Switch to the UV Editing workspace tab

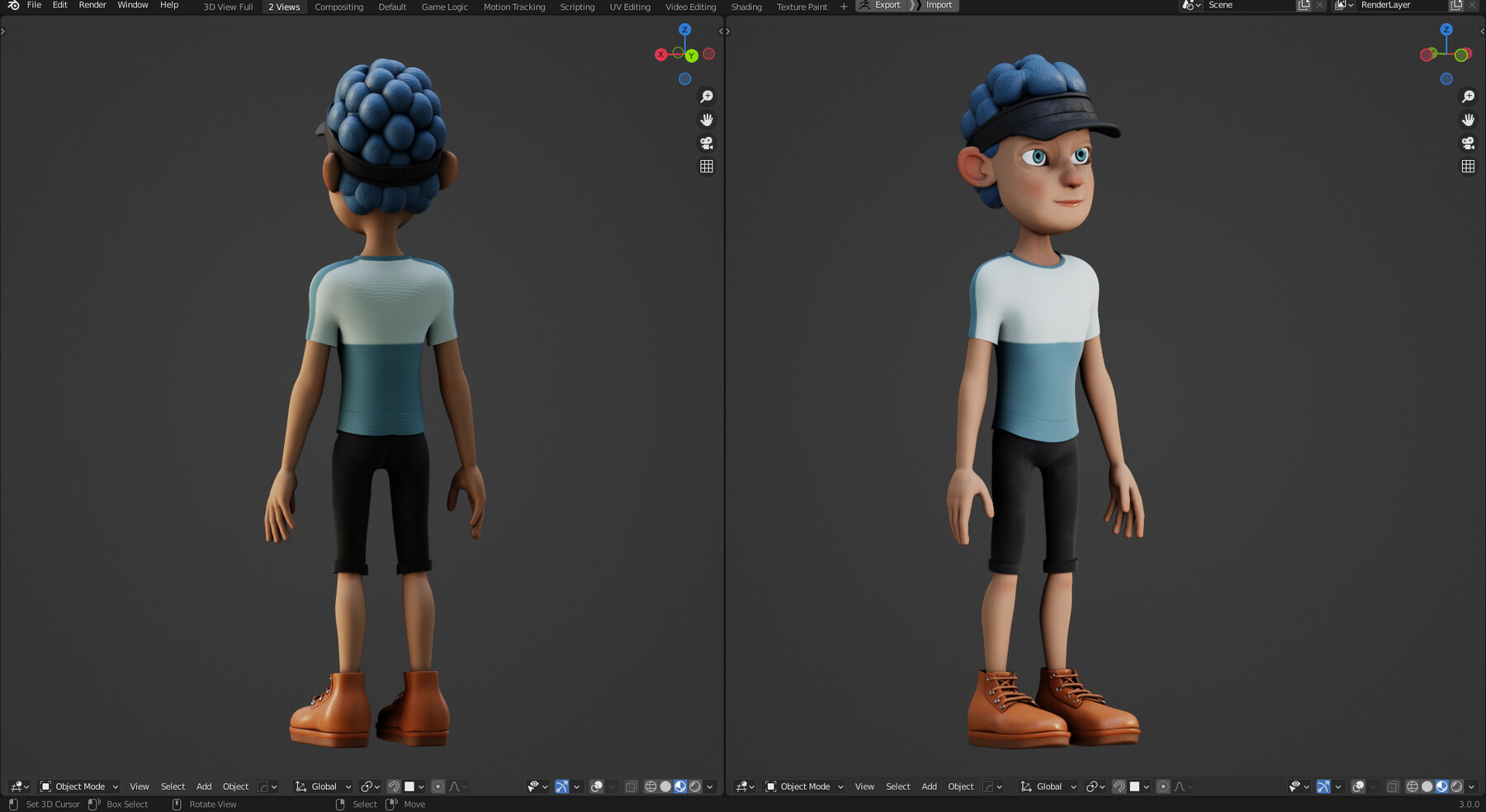click(630, 7)
